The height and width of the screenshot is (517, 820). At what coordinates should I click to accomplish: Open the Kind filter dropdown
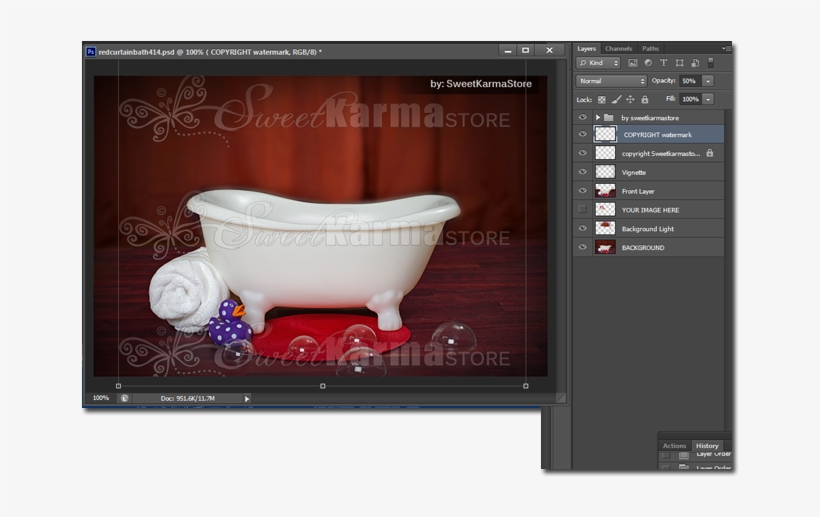[598, 63]
